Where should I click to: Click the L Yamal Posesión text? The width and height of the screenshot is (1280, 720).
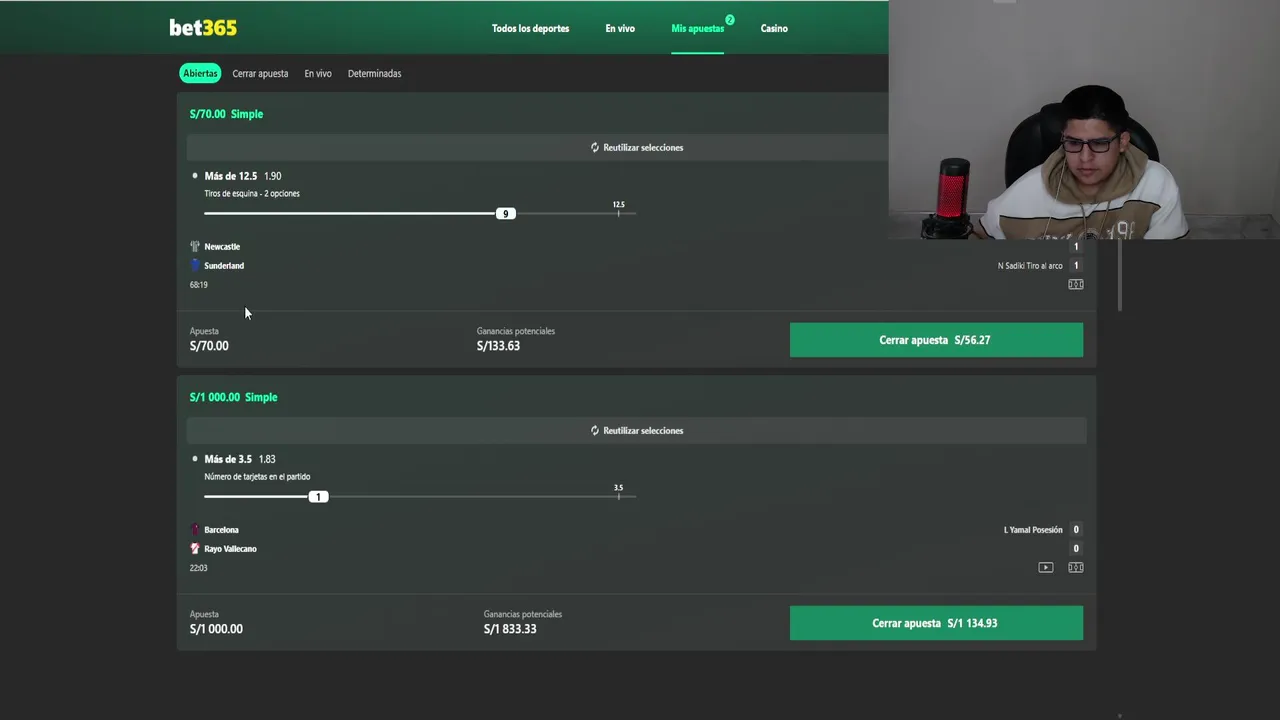click(1033, 529)
